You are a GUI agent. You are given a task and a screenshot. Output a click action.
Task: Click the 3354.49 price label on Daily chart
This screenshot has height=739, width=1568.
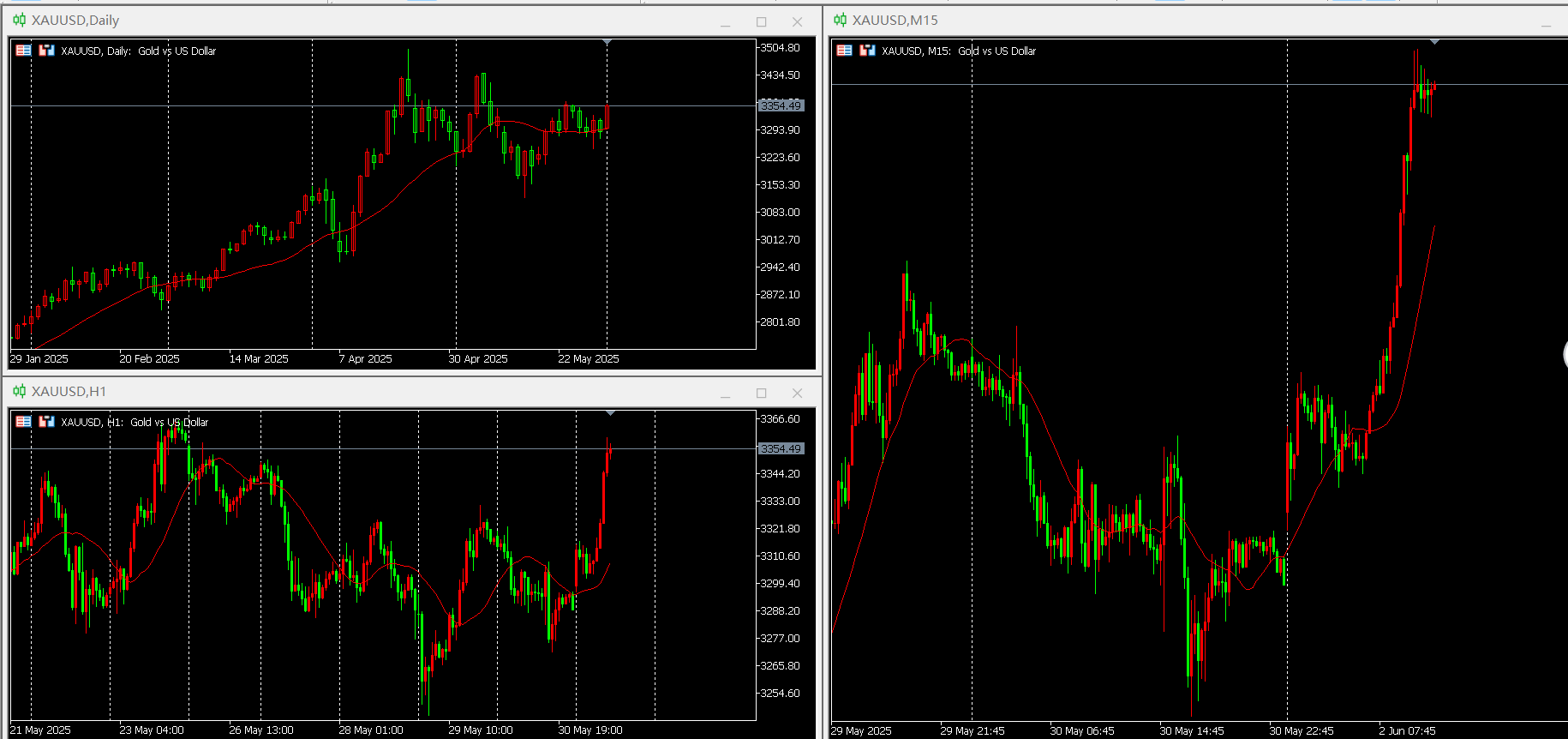(781, 105)
